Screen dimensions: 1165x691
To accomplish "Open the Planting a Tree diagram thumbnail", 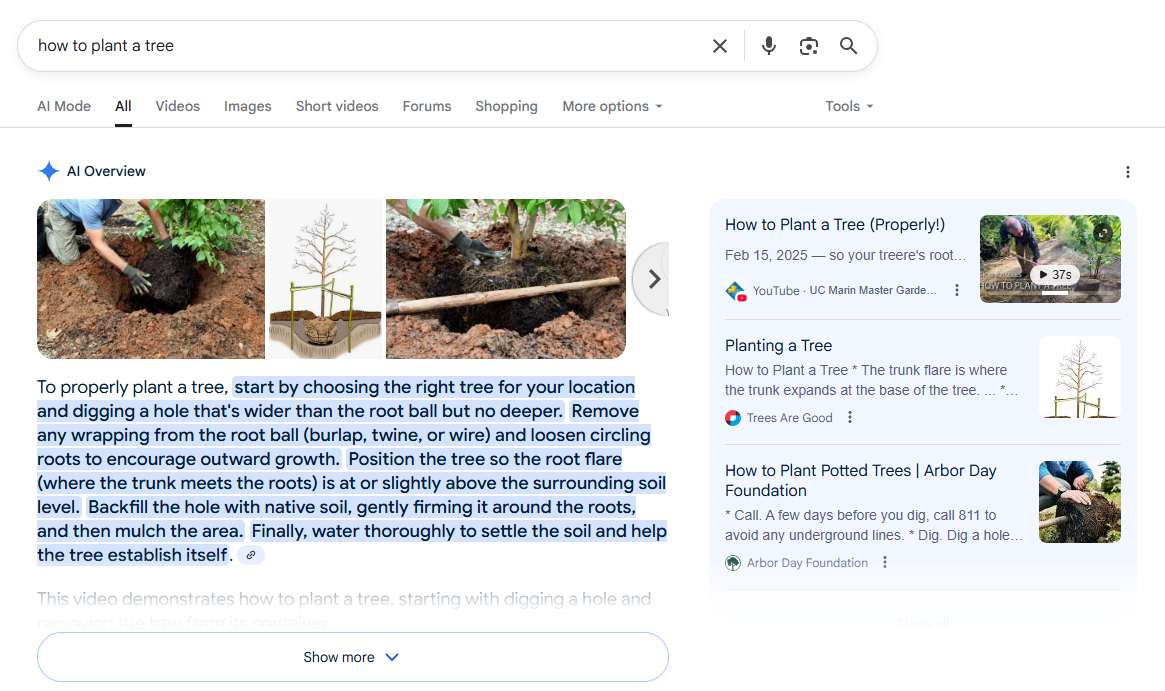I will (x=1080, y=377).
